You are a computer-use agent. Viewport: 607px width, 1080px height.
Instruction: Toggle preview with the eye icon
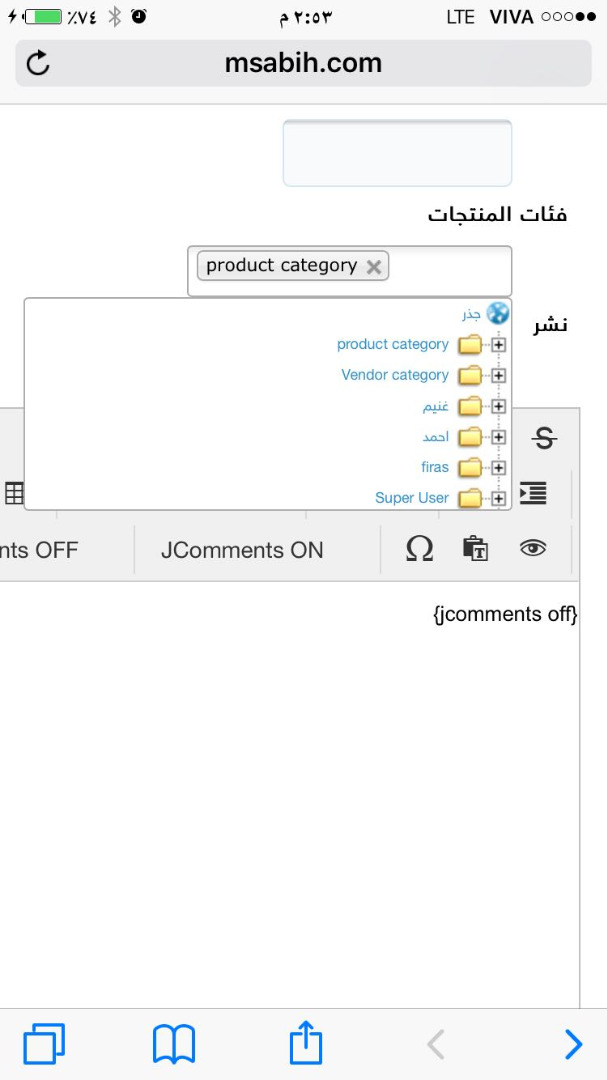point(533,548)
